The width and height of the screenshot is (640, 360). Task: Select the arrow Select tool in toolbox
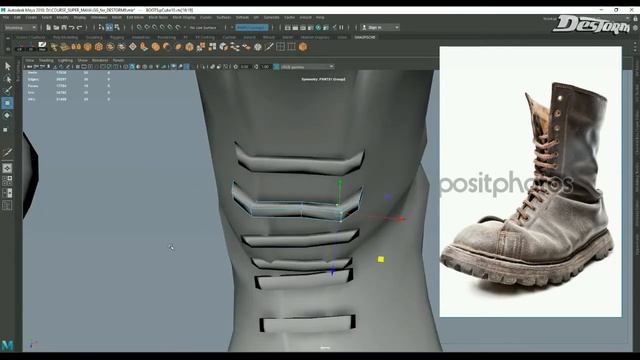click(7, 66)
